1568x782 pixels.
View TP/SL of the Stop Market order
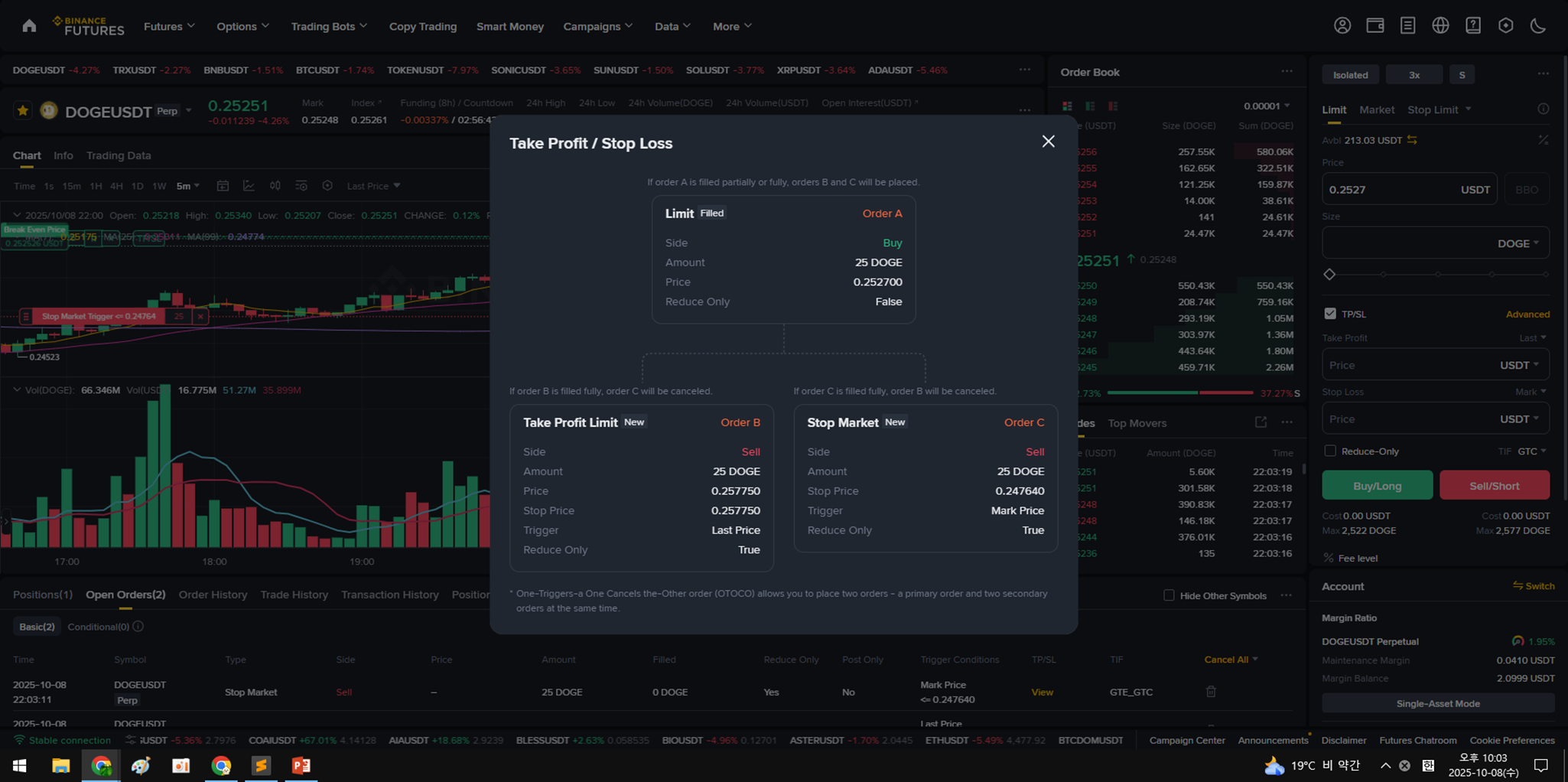point(1042,692)
